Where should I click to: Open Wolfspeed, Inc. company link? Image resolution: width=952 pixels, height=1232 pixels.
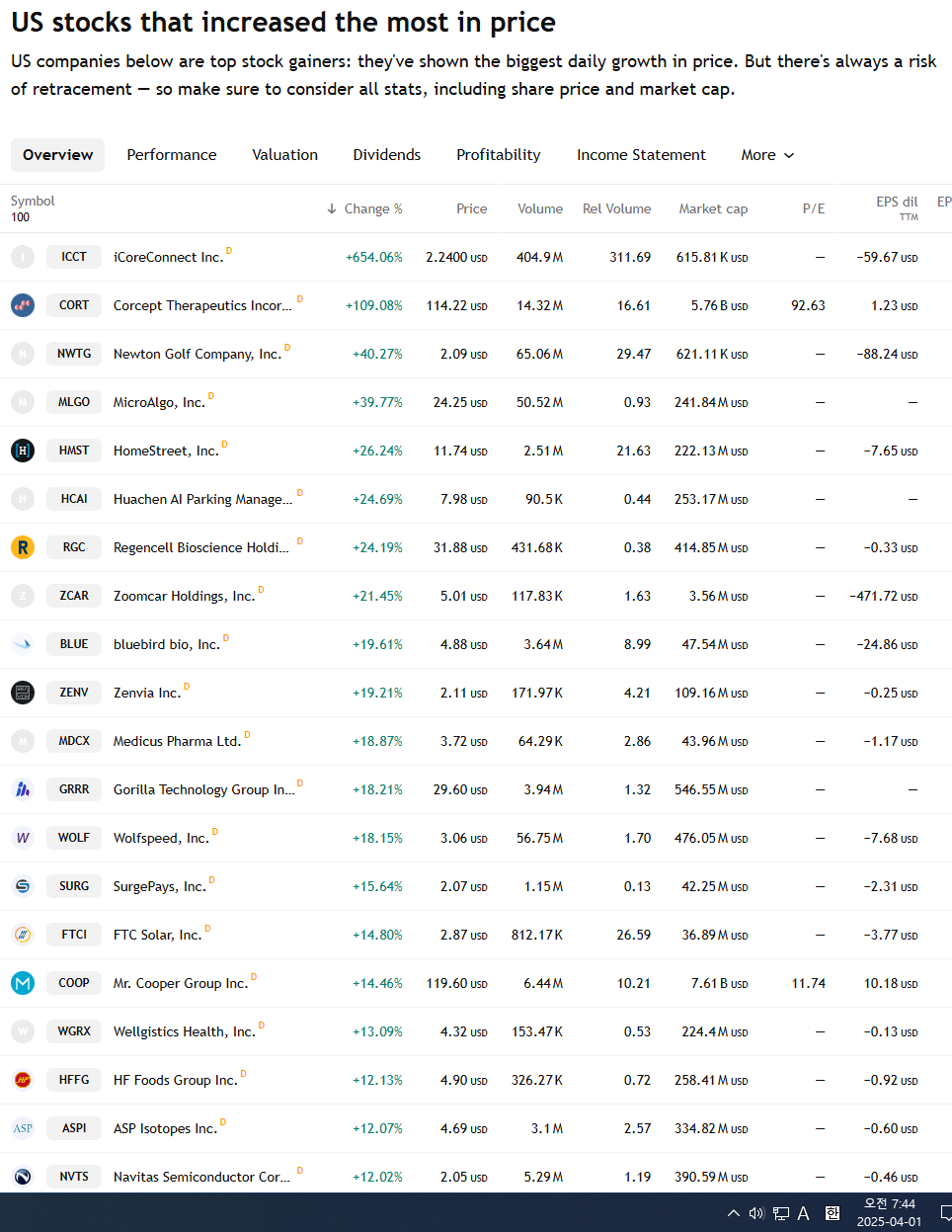pyautogui.click(x=161, y=838)
